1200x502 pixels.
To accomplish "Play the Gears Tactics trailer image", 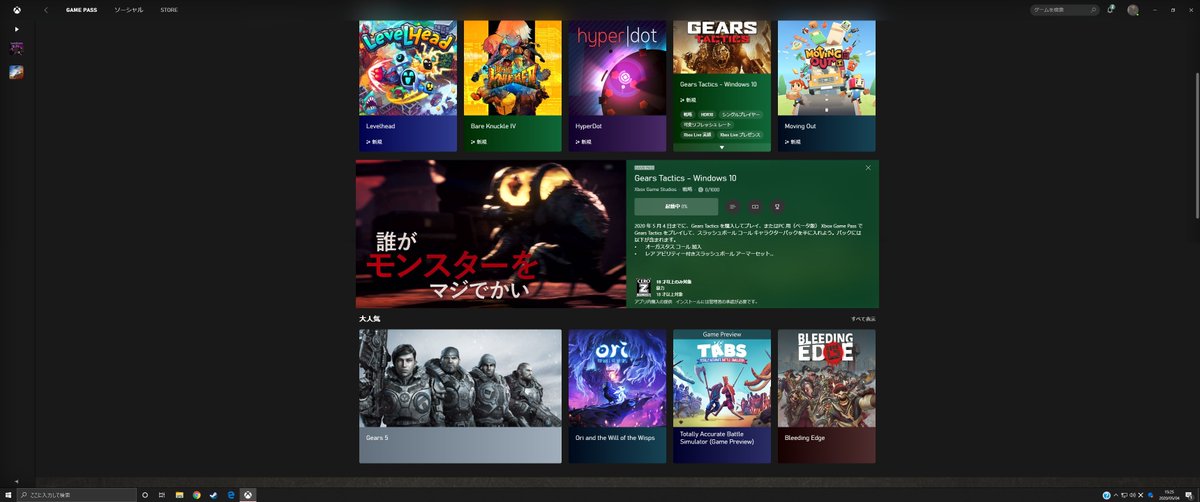I will pos(491,234).
